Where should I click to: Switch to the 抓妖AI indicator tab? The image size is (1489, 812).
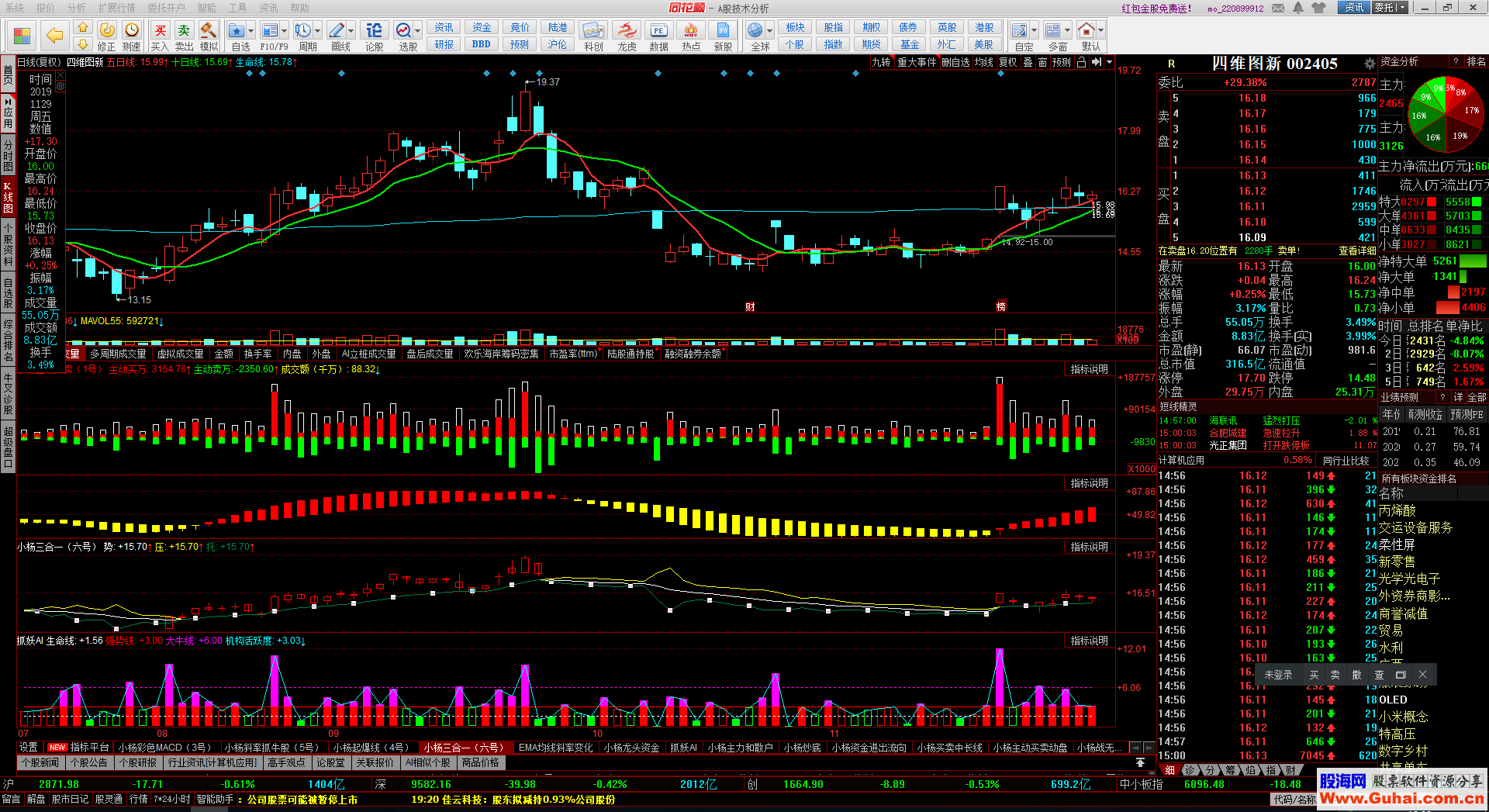point(684,748)
